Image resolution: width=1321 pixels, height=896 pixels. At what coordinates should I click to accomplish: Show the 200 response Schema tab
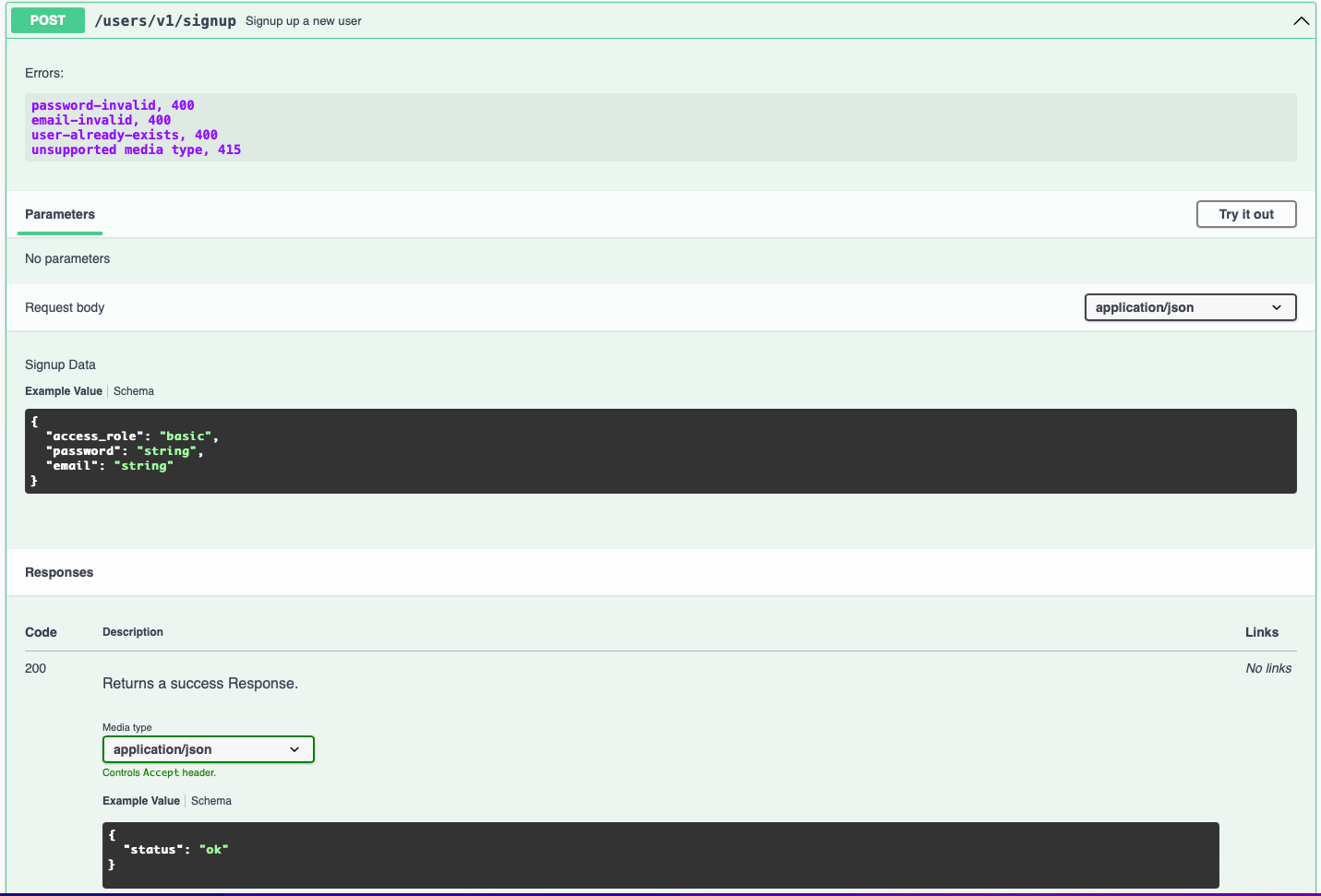pos(211,801)
